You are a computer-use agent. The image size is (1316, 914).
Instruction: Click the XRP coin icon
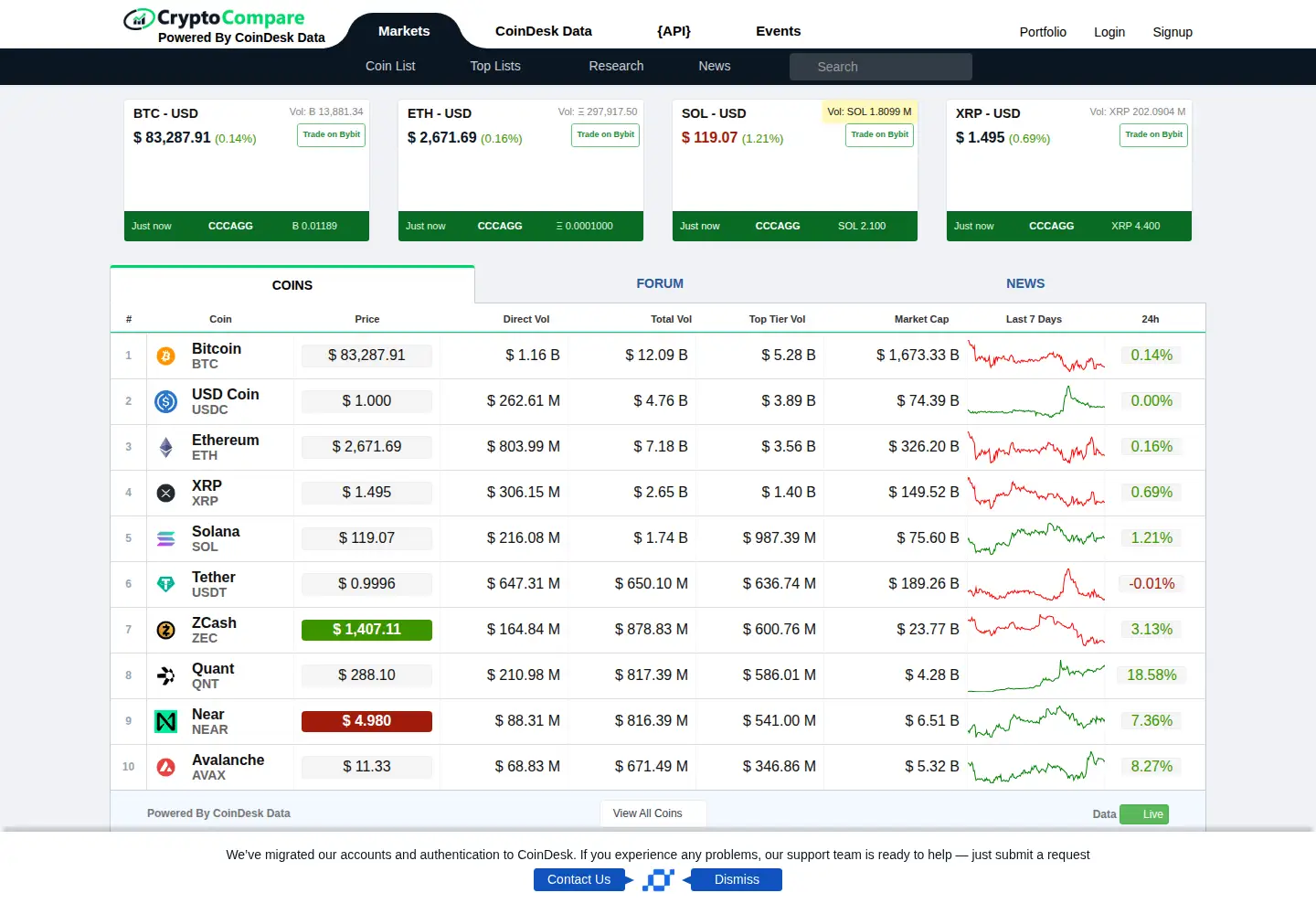coord(165,493)
